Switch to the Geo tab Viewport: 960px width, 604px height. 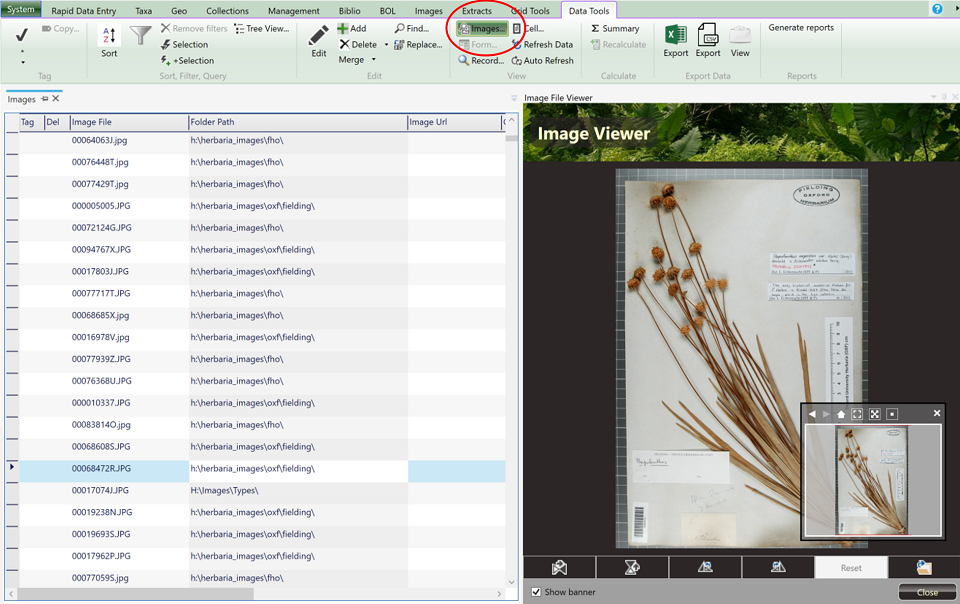[179, 10]
